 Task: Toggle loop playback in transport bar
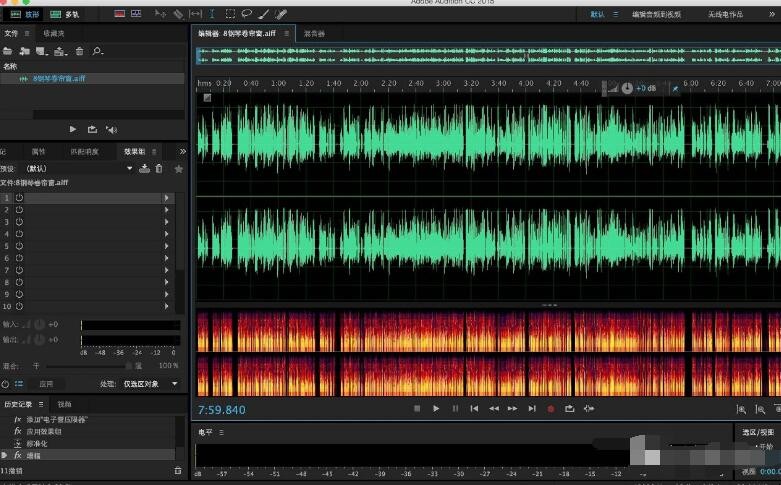[x=570, y=408]
